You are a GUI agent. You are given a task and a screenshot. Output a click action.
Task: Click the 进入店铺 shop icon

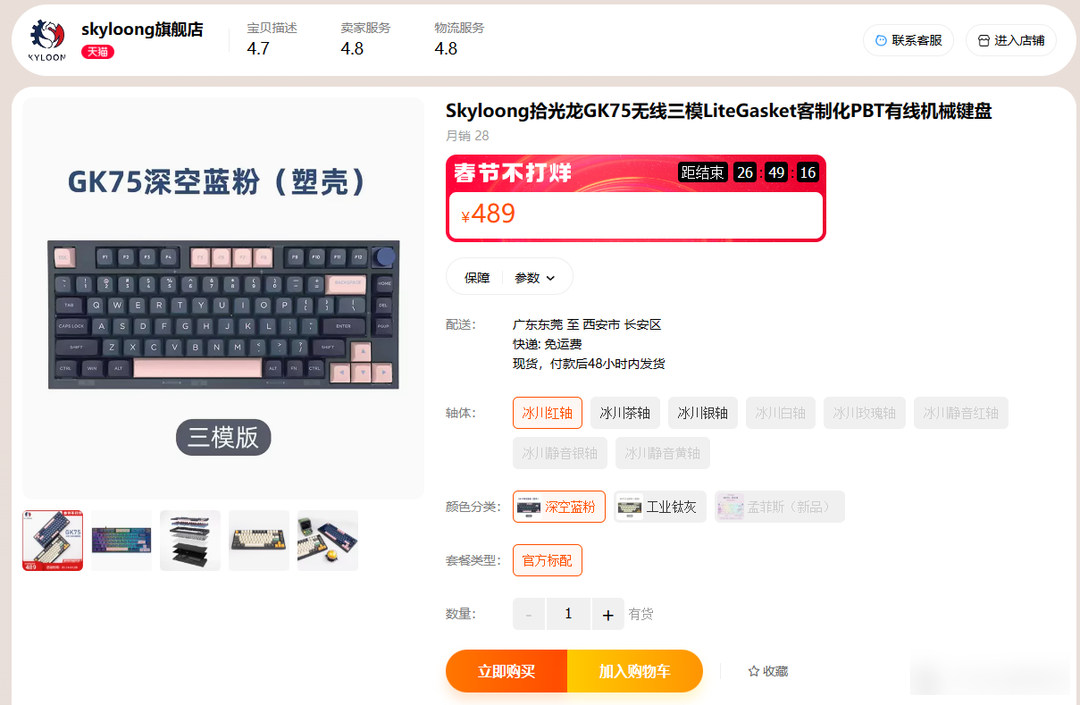click(984, 41)
